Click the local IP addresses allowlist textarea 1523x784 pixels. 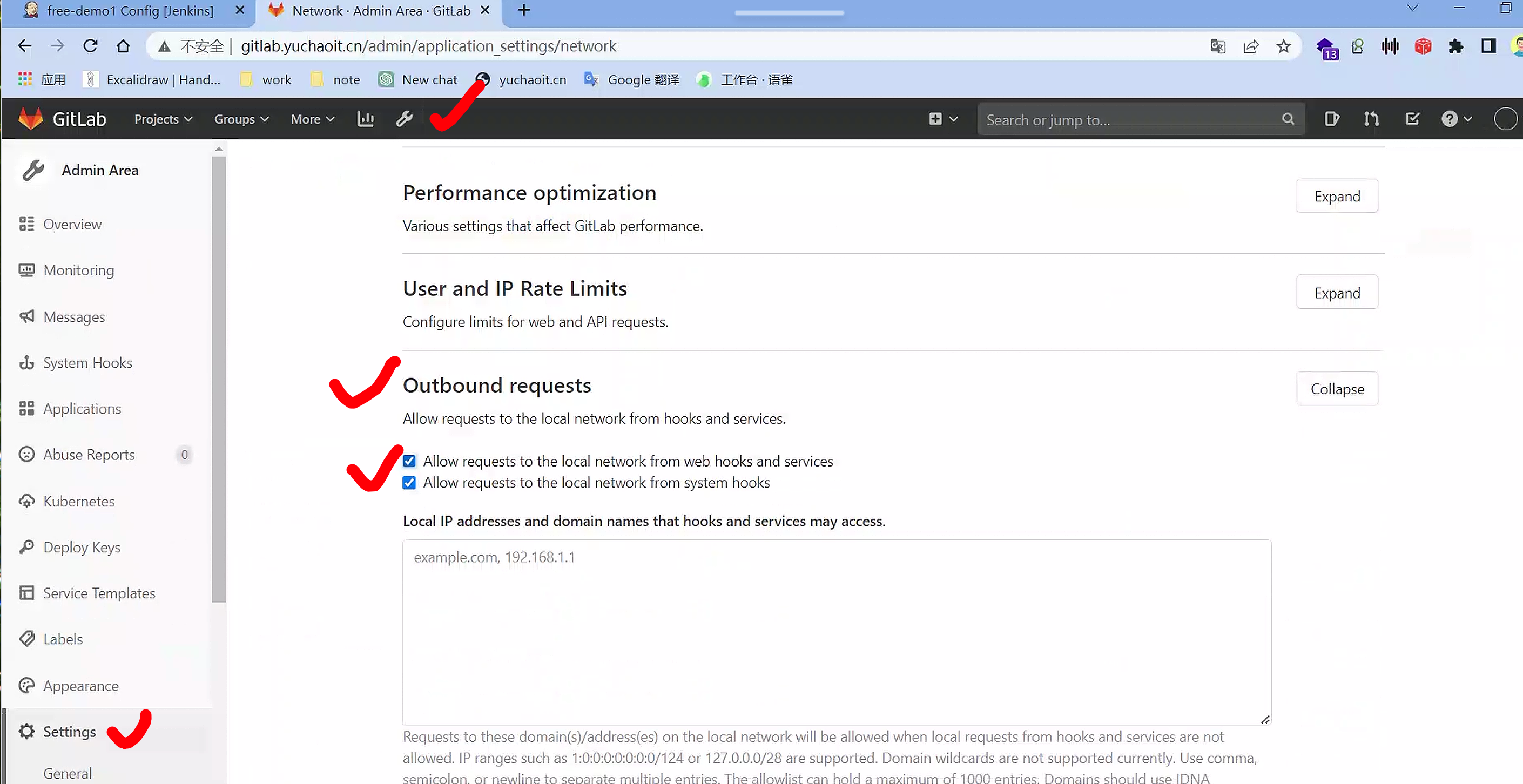tap(836, 631)
